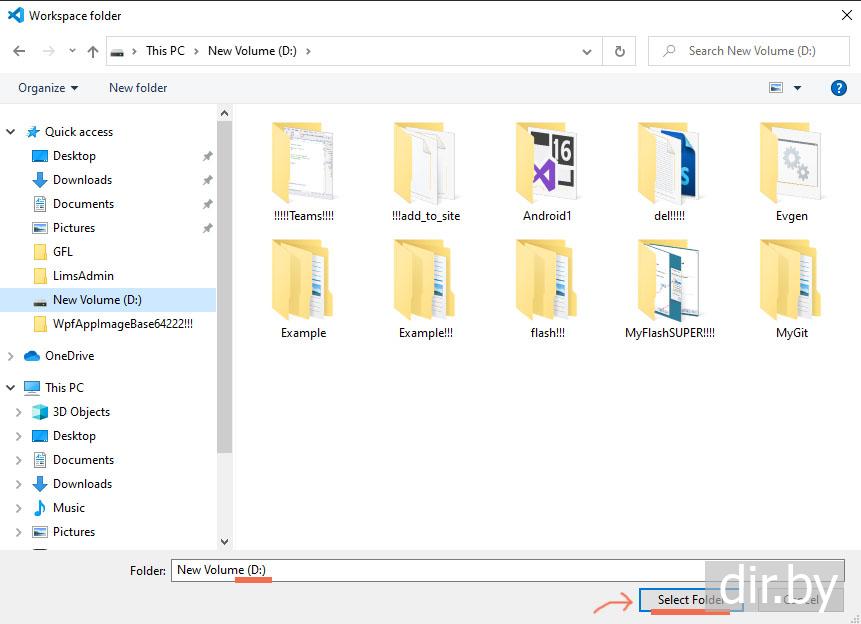861x624 pixels.
Task: Click the !!!!!Teams!!!! folder icon
Action: click(x=303, y=163)
